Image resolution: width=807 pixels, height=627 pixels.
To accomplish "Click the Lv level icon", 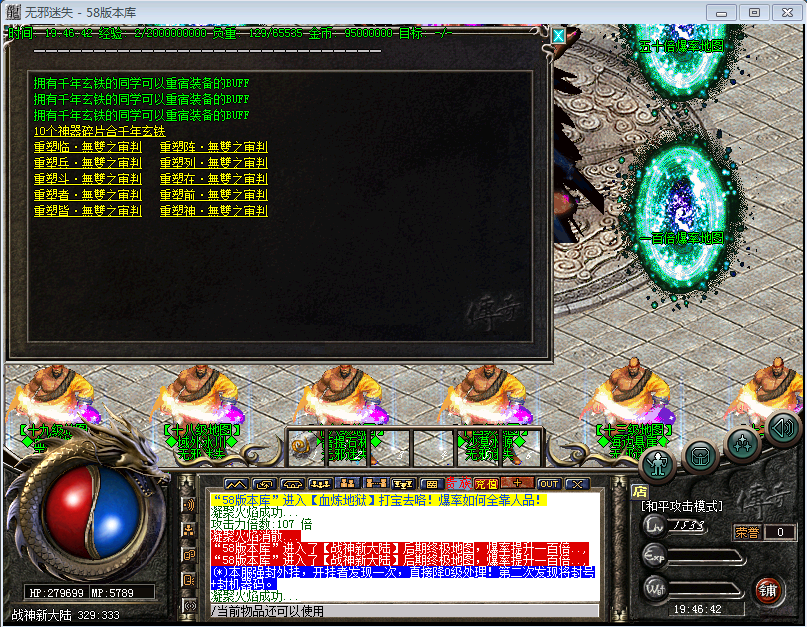I will pos(654,526).
